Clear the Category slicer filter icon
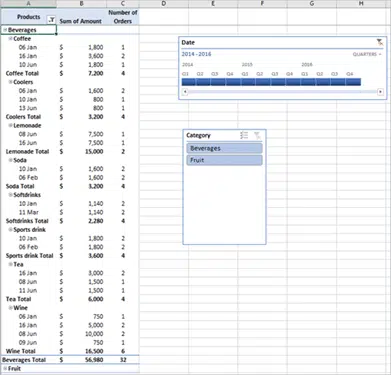 click(257, 135)
